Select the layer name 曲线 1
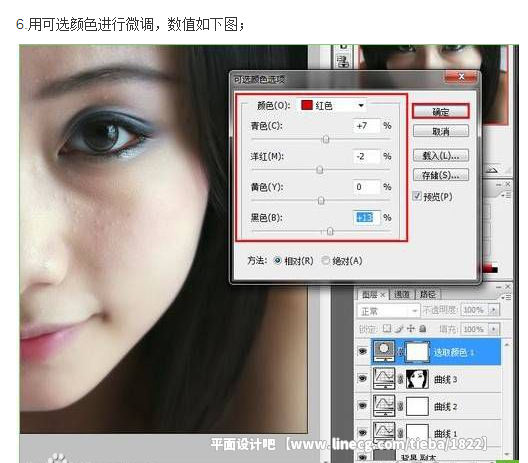The height and width of the screenshot is (463, 528). pyautogui.click(x=446, y=433)
